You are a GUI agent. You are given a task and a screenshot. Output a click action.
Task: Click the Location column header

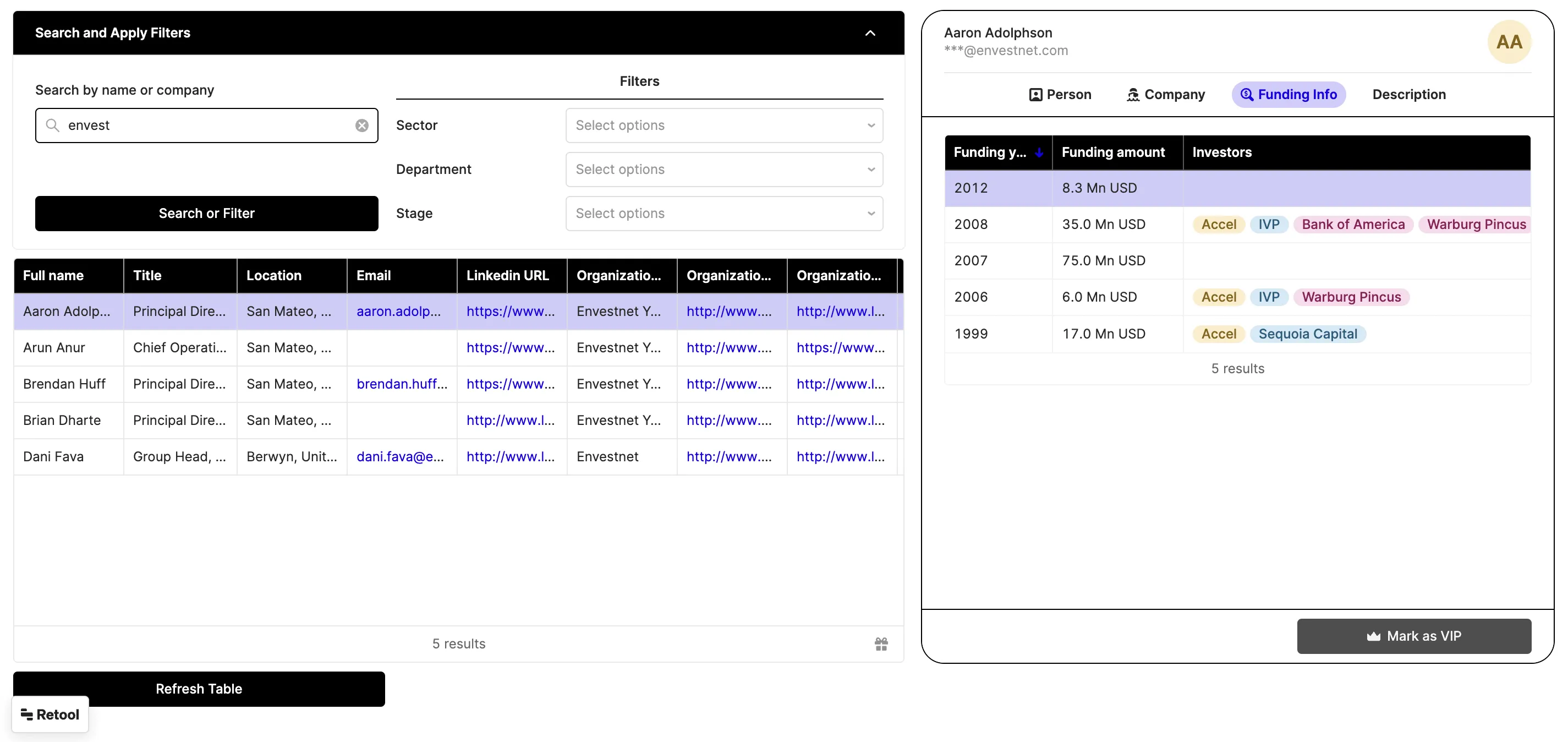click(292, 275)
